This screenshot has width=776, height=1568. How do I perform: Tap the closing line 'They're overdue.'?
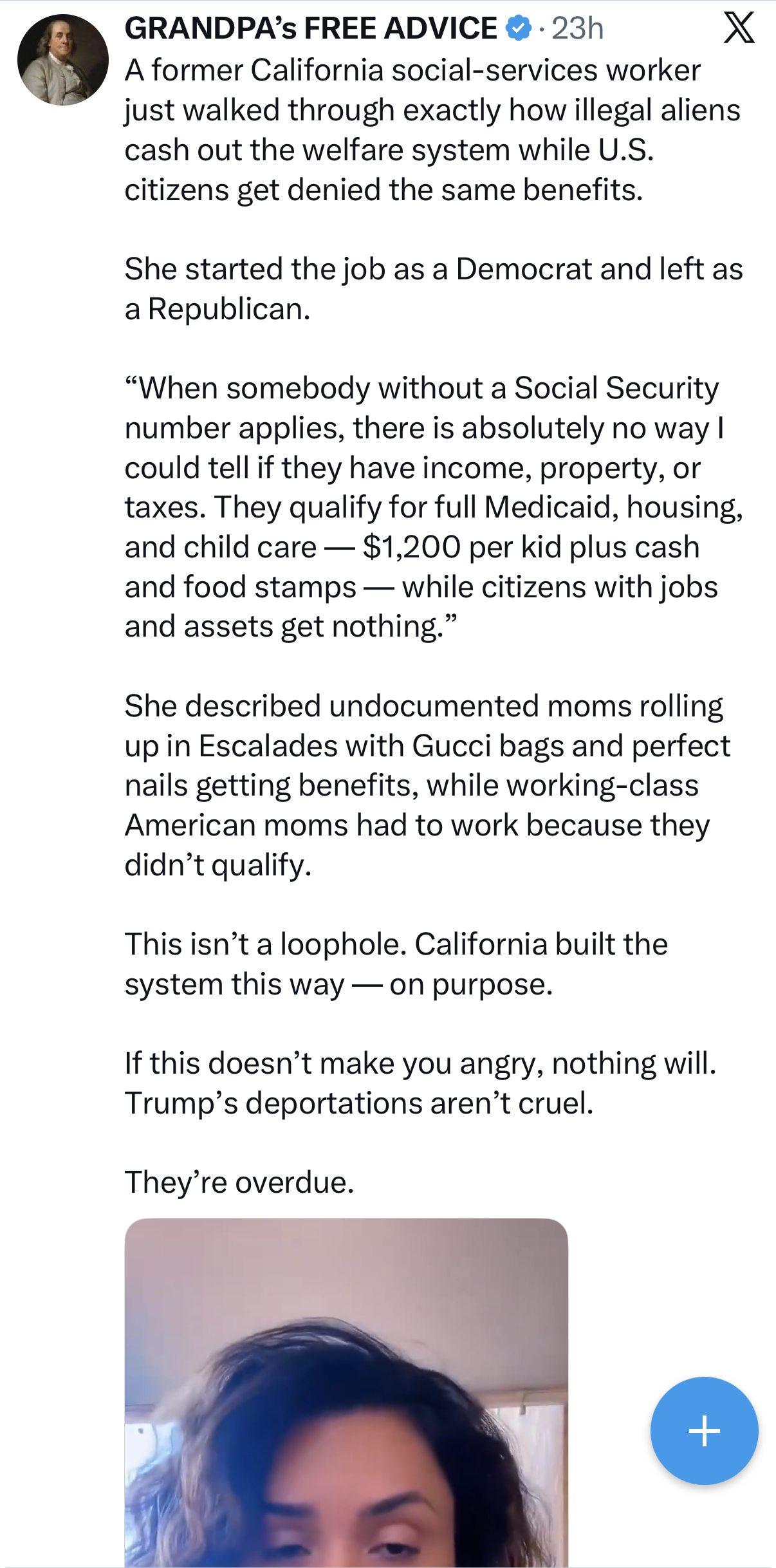pyautogui.click(x=239, y=1182)
